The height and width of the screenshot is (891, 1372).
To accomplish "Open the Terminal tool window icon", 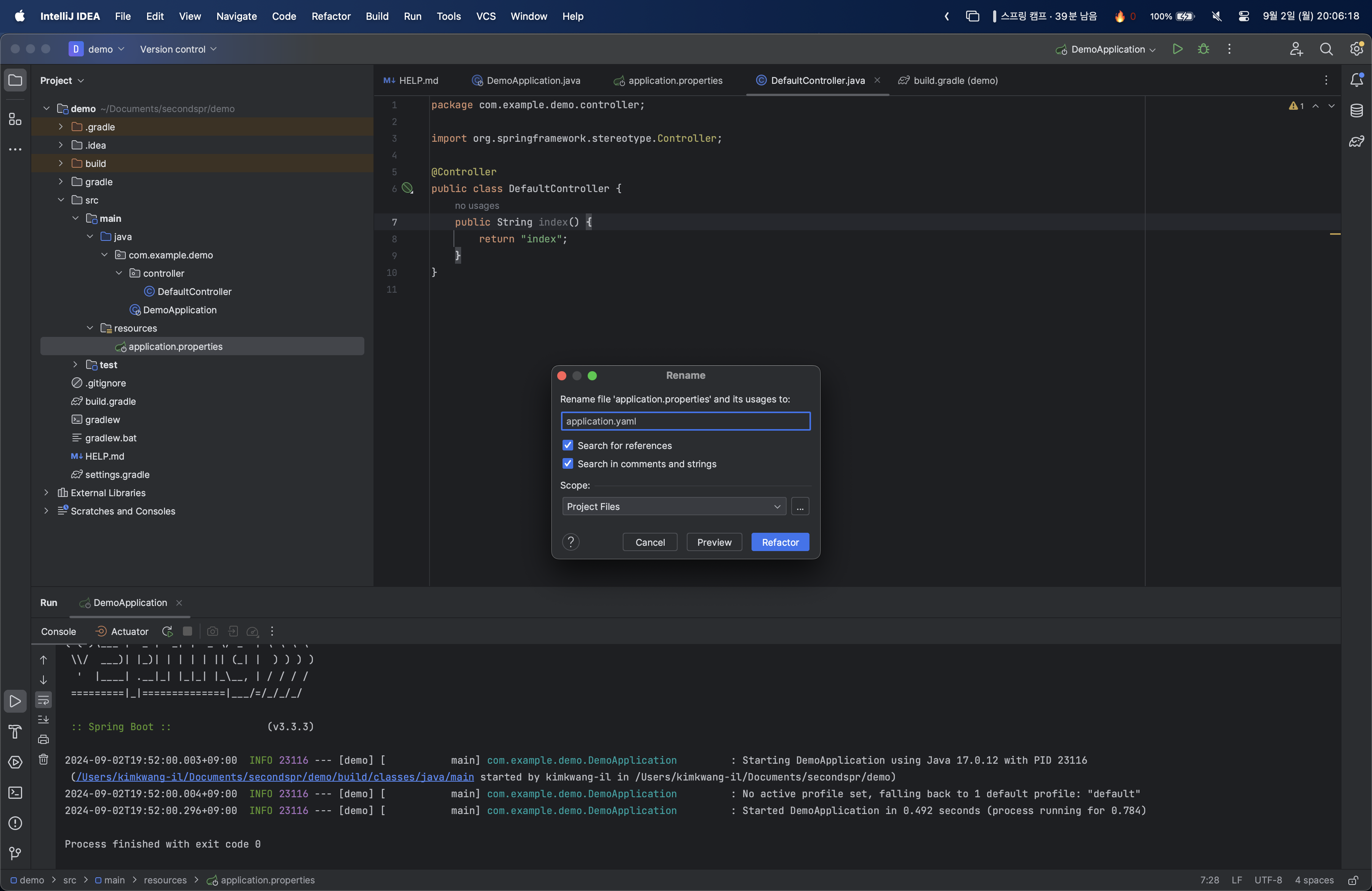I will point(16,792).
